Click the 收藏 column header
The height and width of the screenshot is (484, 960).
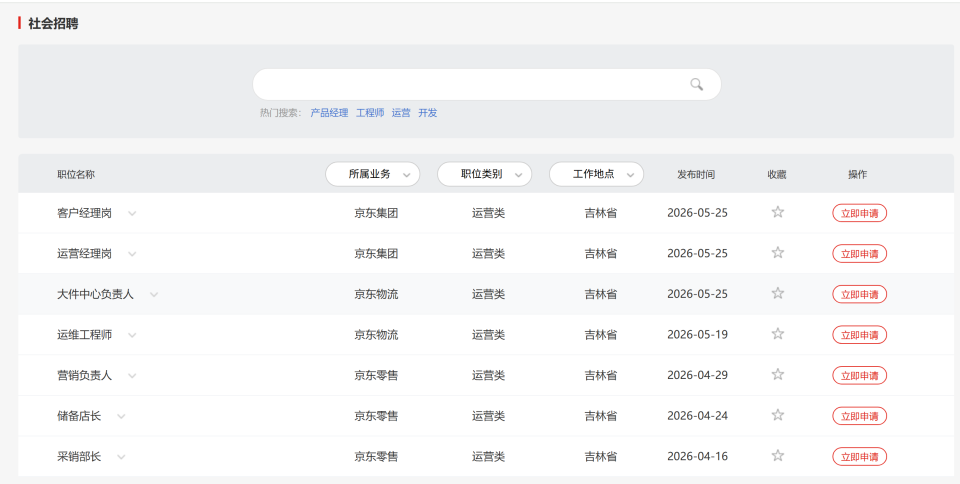click(x=777, y=174)
